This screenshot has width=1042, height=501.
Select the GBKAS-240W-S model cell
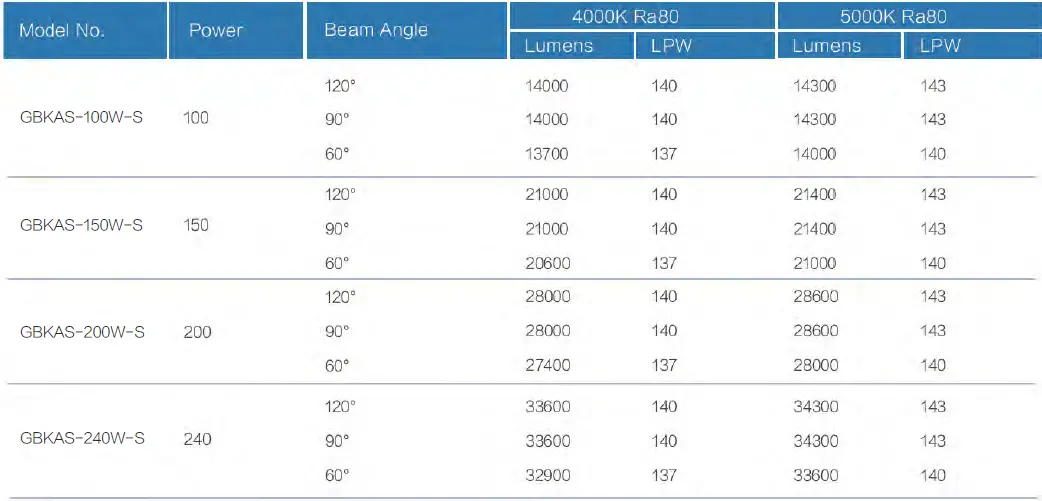[82, 438]
